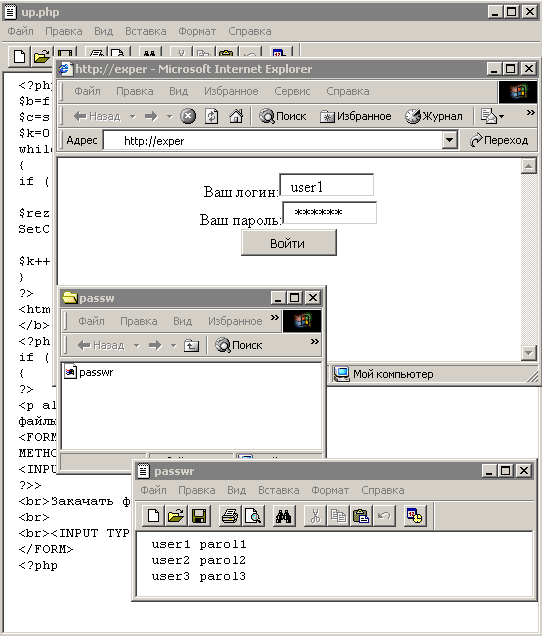The width and height of the screenshot is (542, 636).
Task: Click the Refresh icon in Internet Explorer
Action: [x=211, y=116]
